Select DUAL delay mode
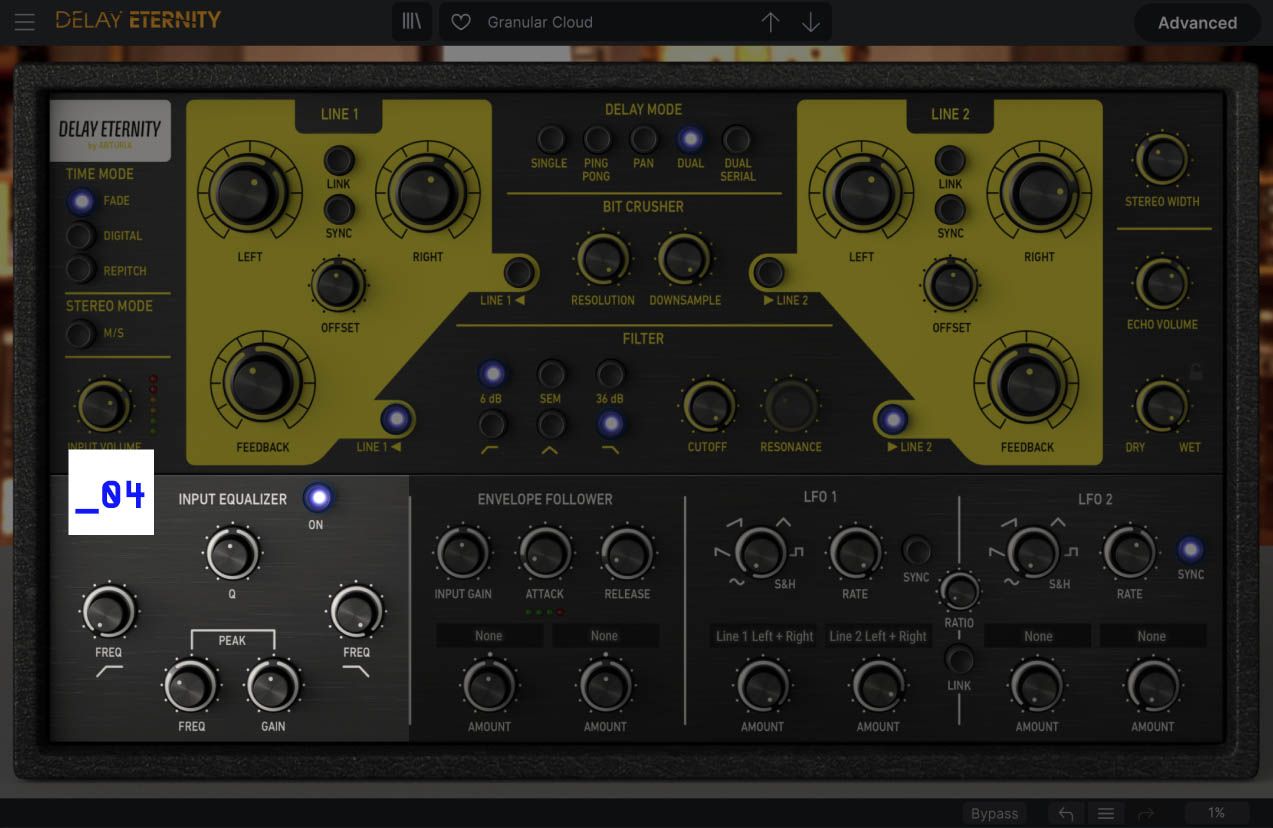The height and width of the screenshot is (828, 1273). click(x=690, y=139)
